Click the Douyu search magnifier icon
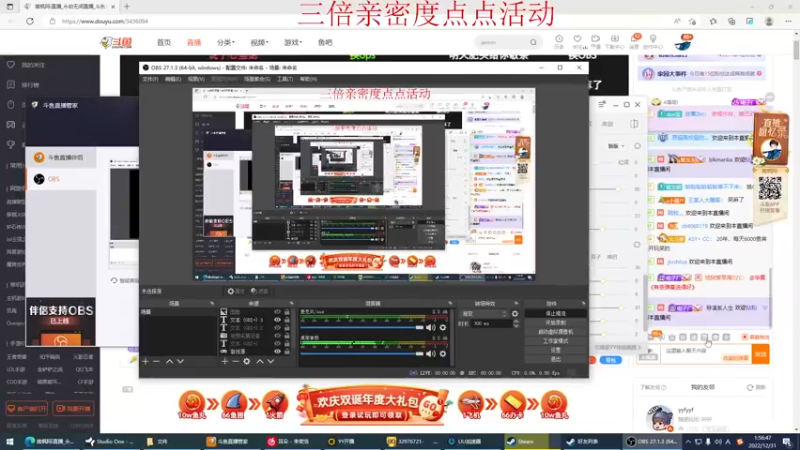The width and height of the screenshot is (800, 450). 533,42
